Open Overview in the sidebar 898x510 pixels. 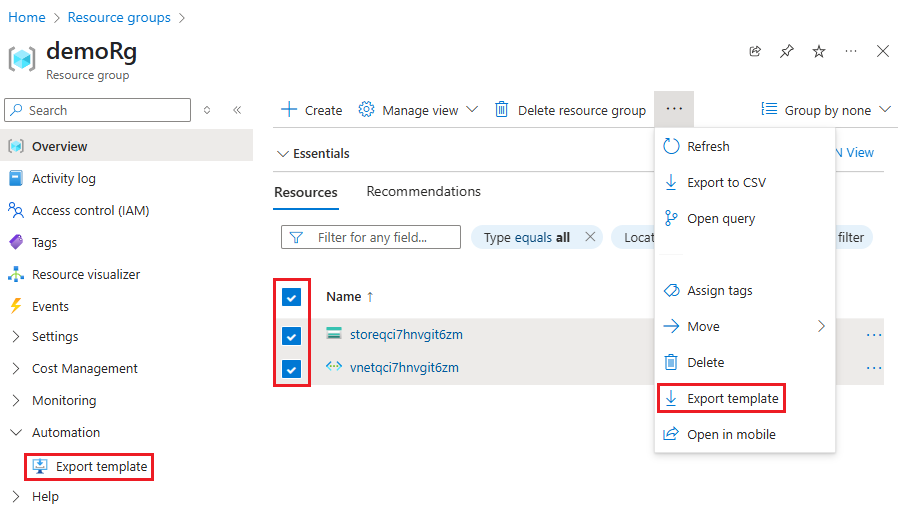[x=127, y=147]
